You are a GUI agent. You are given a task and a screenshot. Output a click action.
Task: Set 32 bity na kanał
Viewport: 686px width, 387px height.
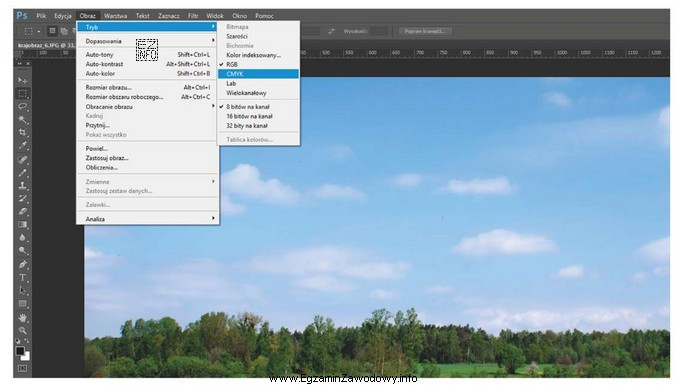[259, 126]
